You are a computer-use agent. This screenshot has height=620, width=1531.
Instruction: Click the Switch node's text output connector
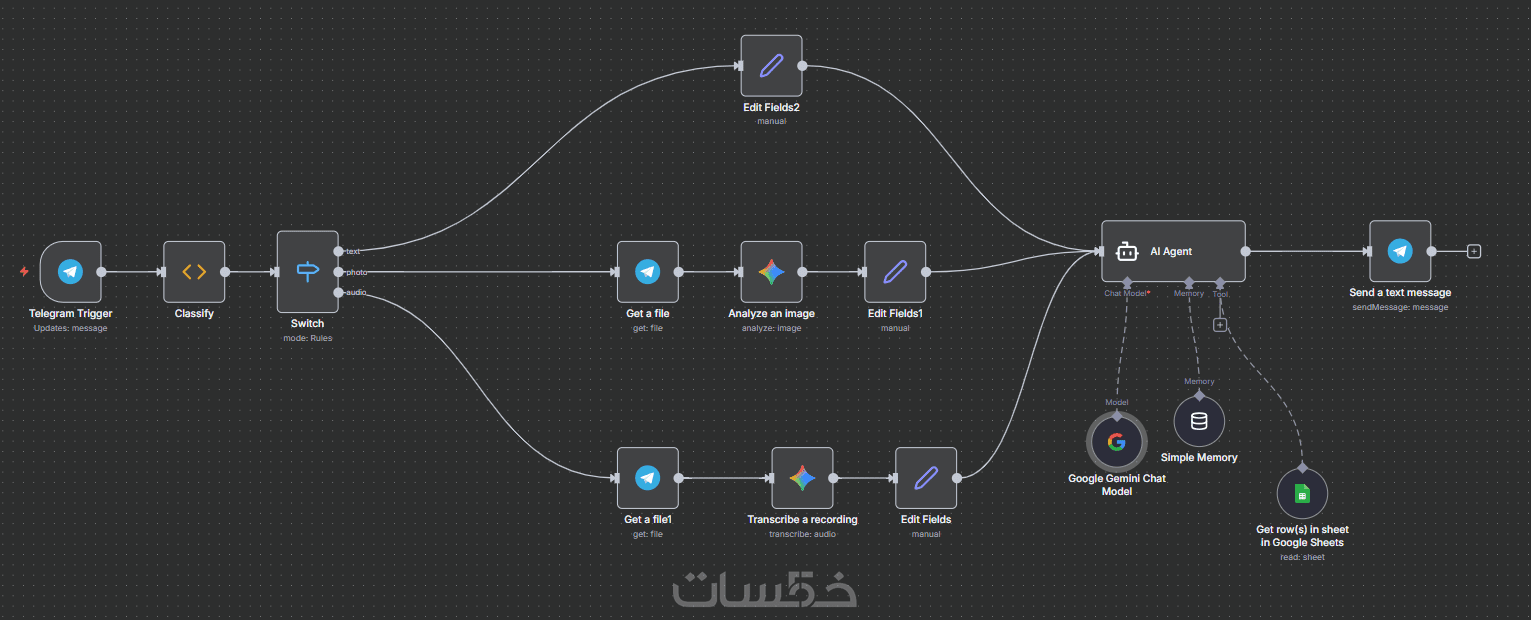[339, 251]
